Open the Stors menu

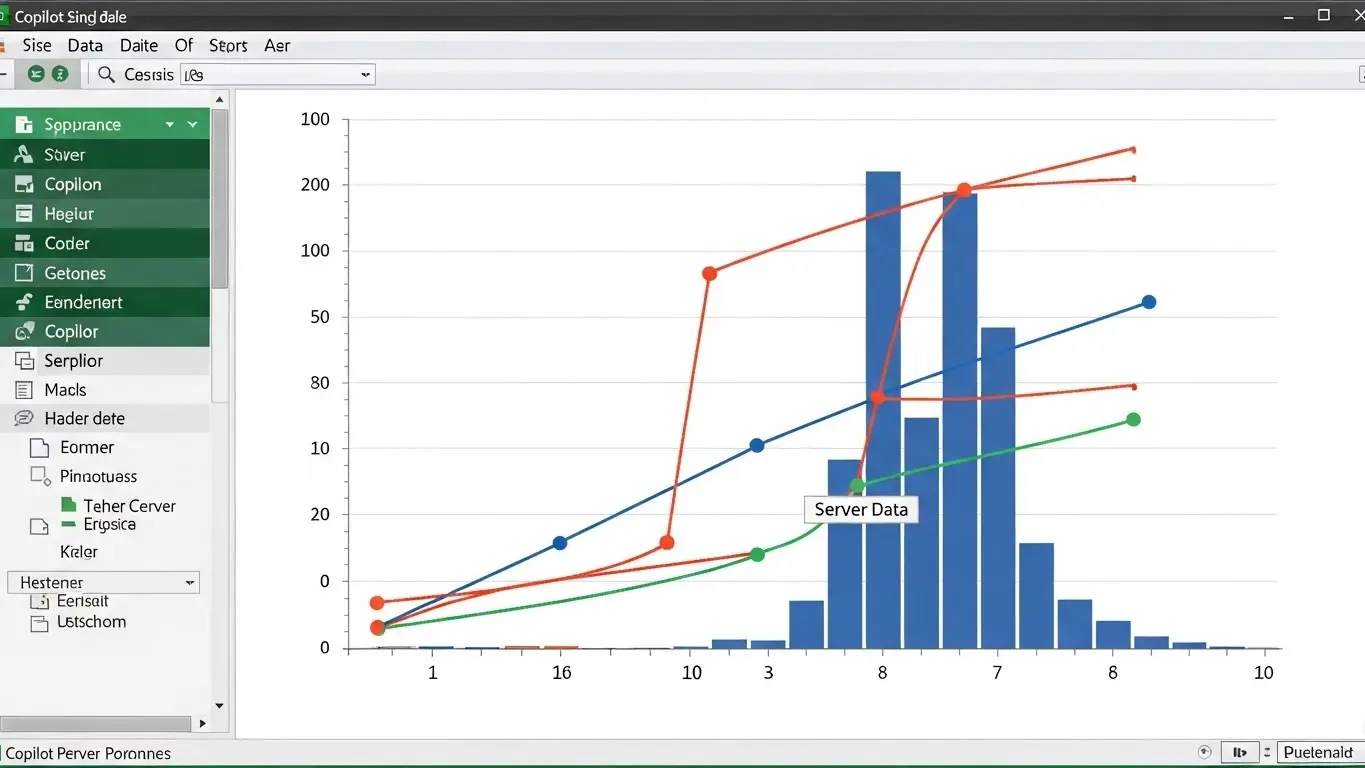pyautogui.click(x=228, y=45)
